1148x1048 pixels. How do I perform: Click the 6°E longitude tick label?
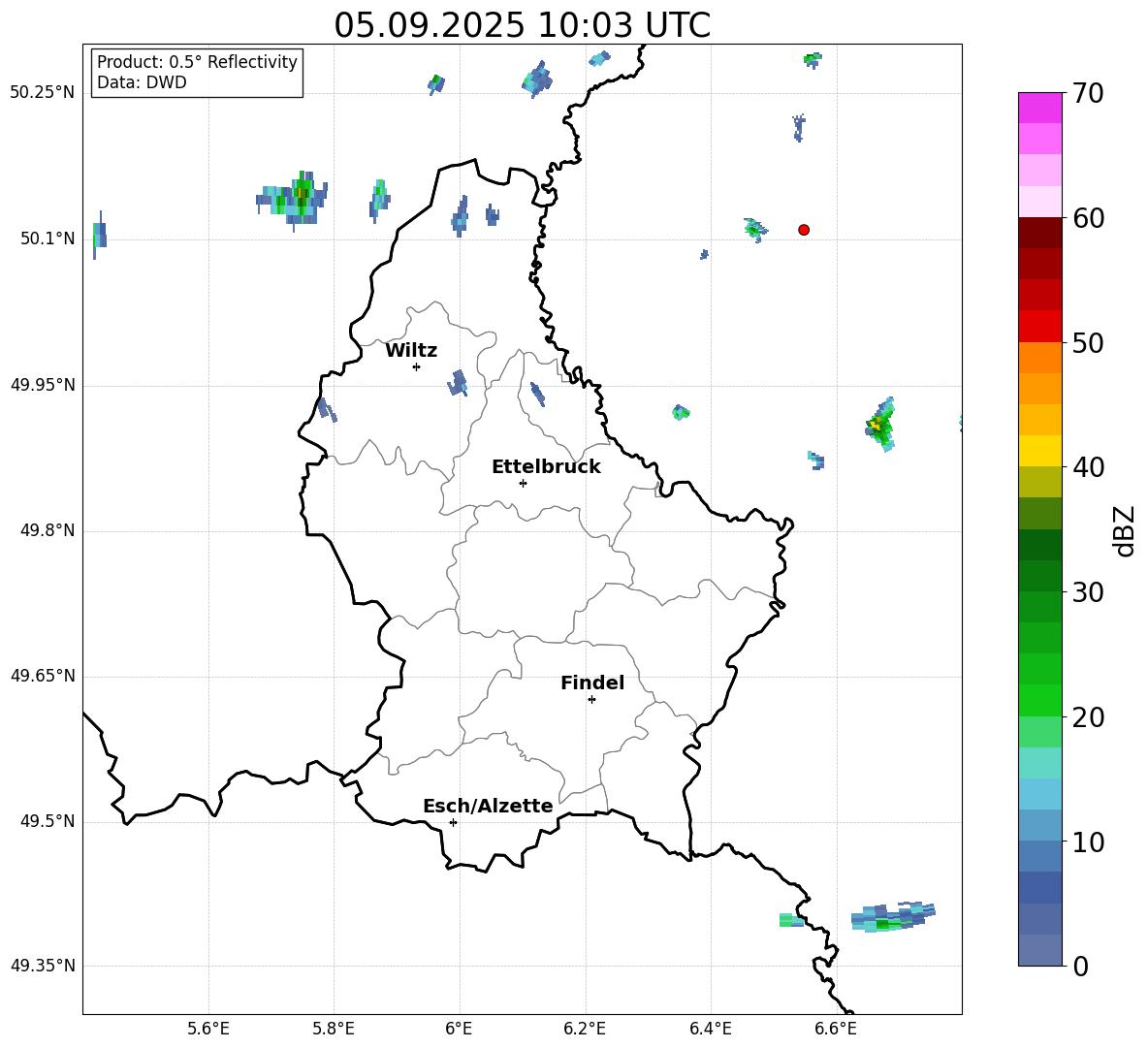(459, 1029)
